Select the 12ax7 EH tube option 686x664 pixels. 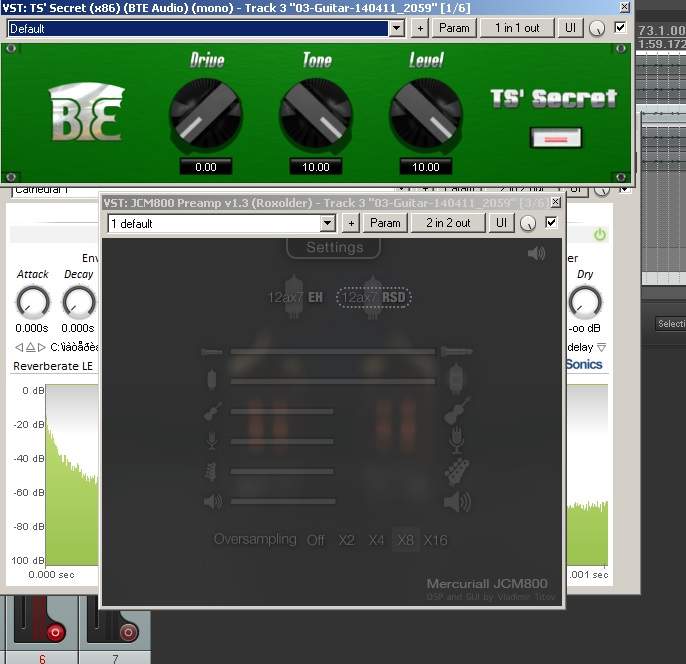(x=295, y=297)
